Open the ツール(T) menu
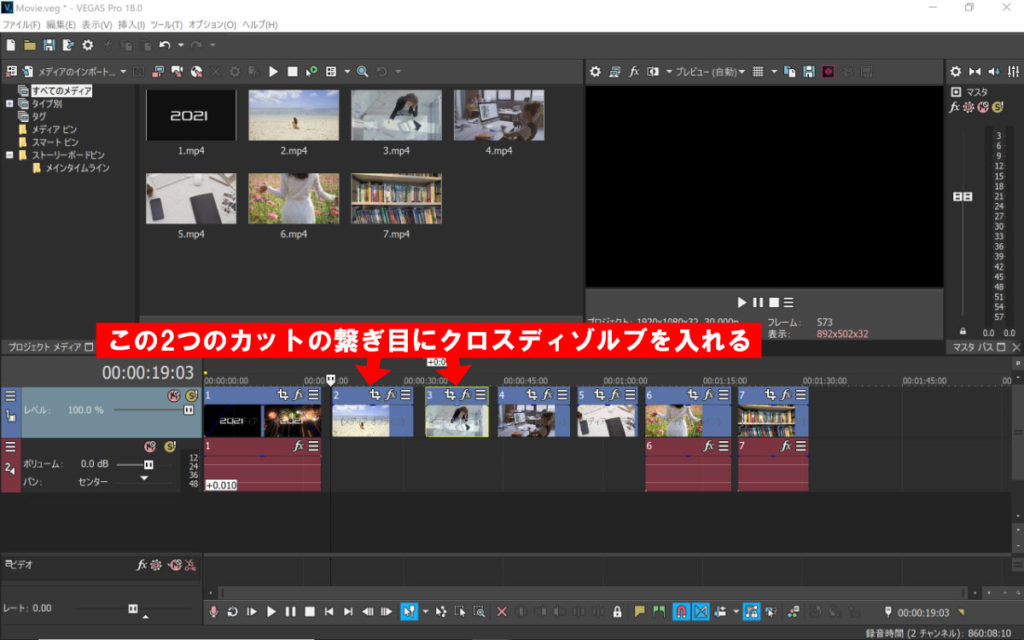 pos(165,24)
